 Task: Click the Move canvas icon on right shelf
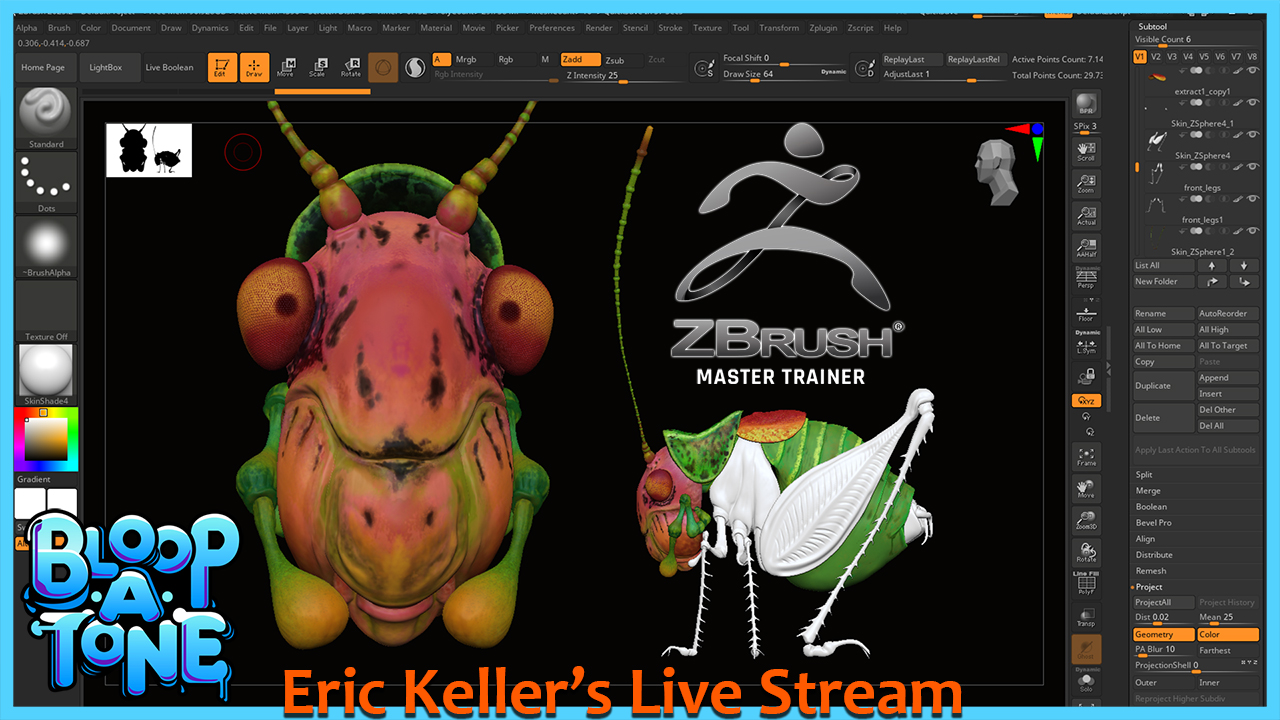pos(1086,489)
